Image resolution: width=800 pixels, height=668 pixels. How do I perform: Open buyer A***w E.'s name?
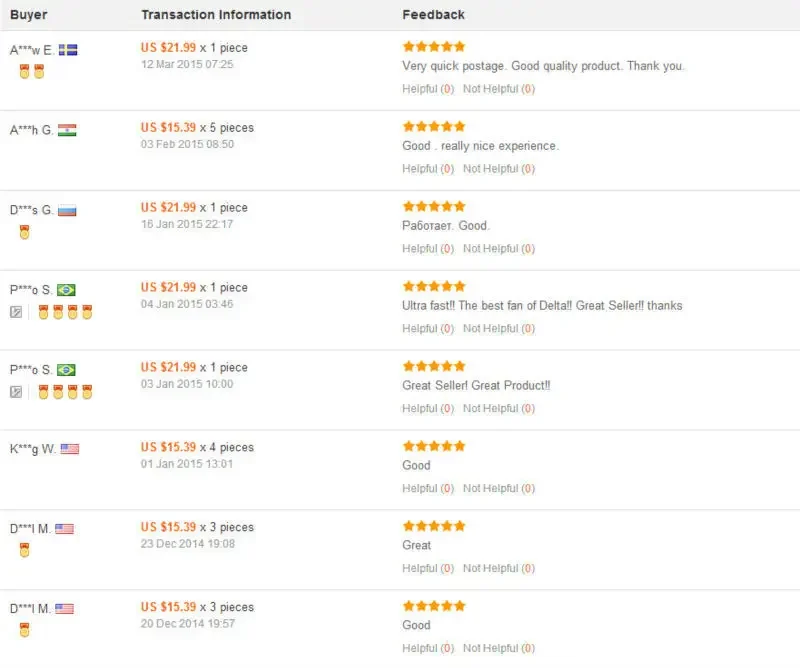32,50
